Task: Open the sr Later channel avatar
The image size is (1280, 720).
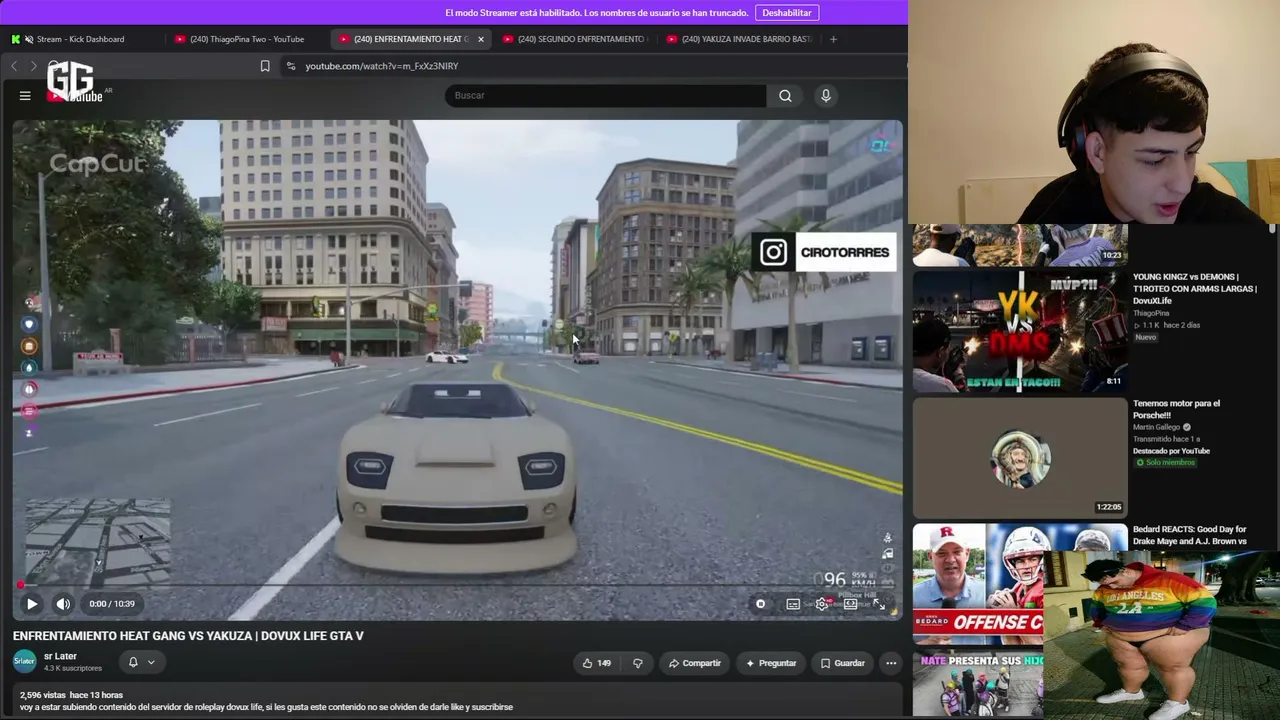Action: tap(25, 661)
